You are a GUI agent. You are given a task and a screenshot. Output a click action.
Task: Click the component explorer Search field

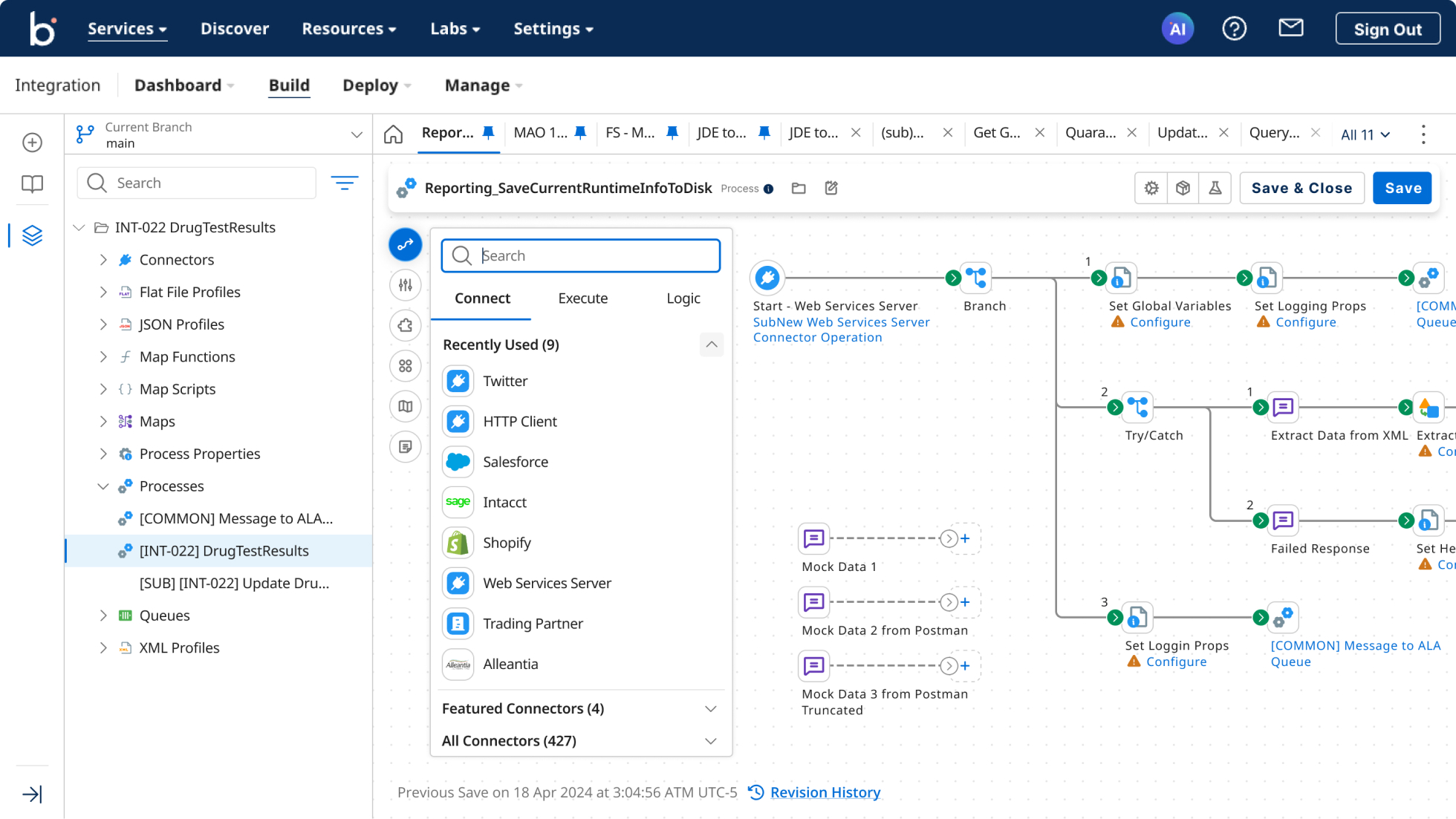pos(196,183)
